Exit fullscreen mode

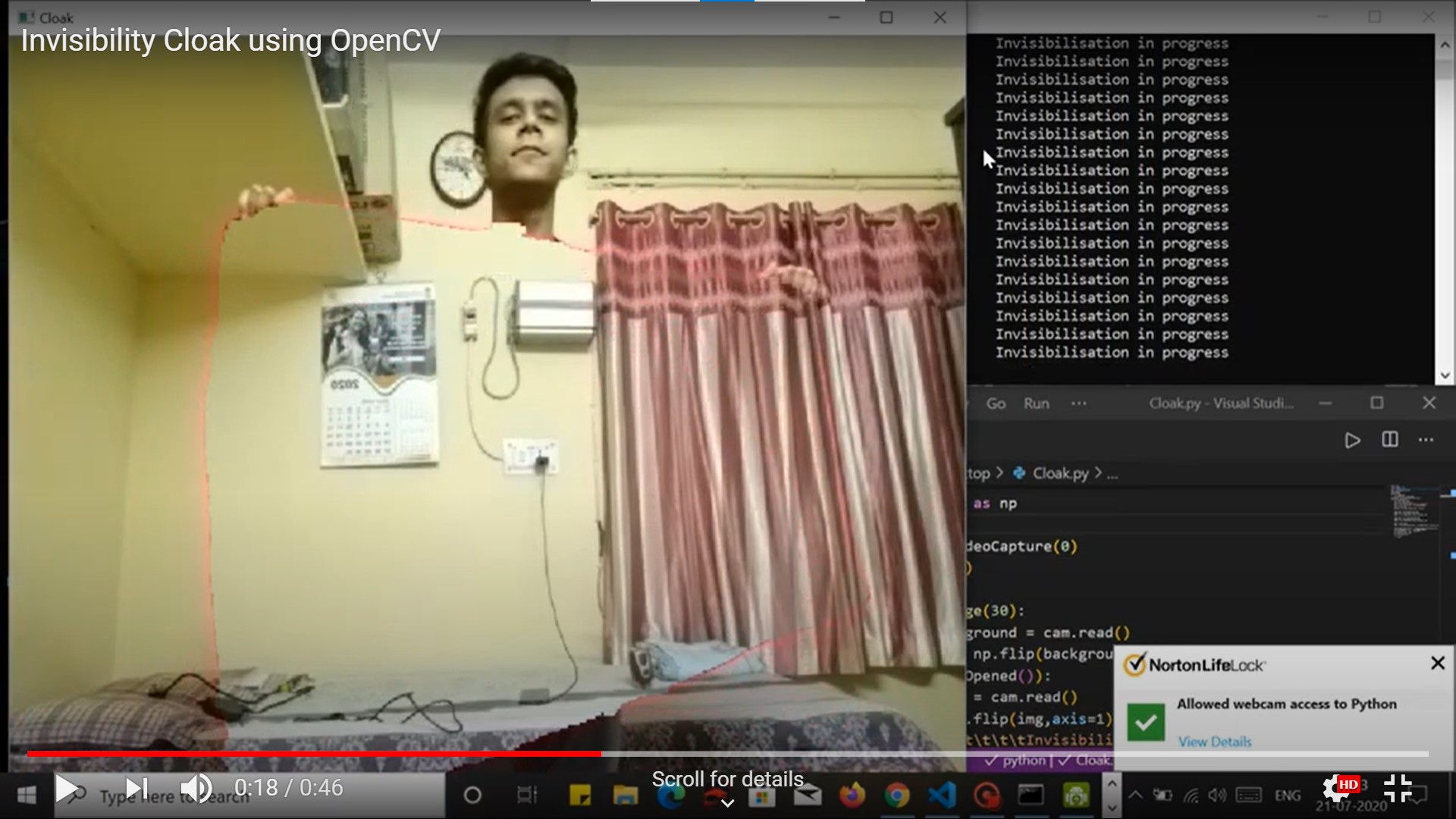click(x=1398, y=789)
